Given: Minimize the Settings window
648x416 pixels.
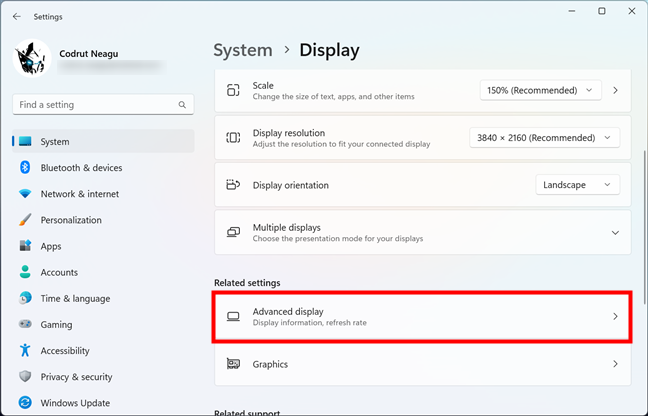Looking at the screenshot, I should [x=572, y=11].
